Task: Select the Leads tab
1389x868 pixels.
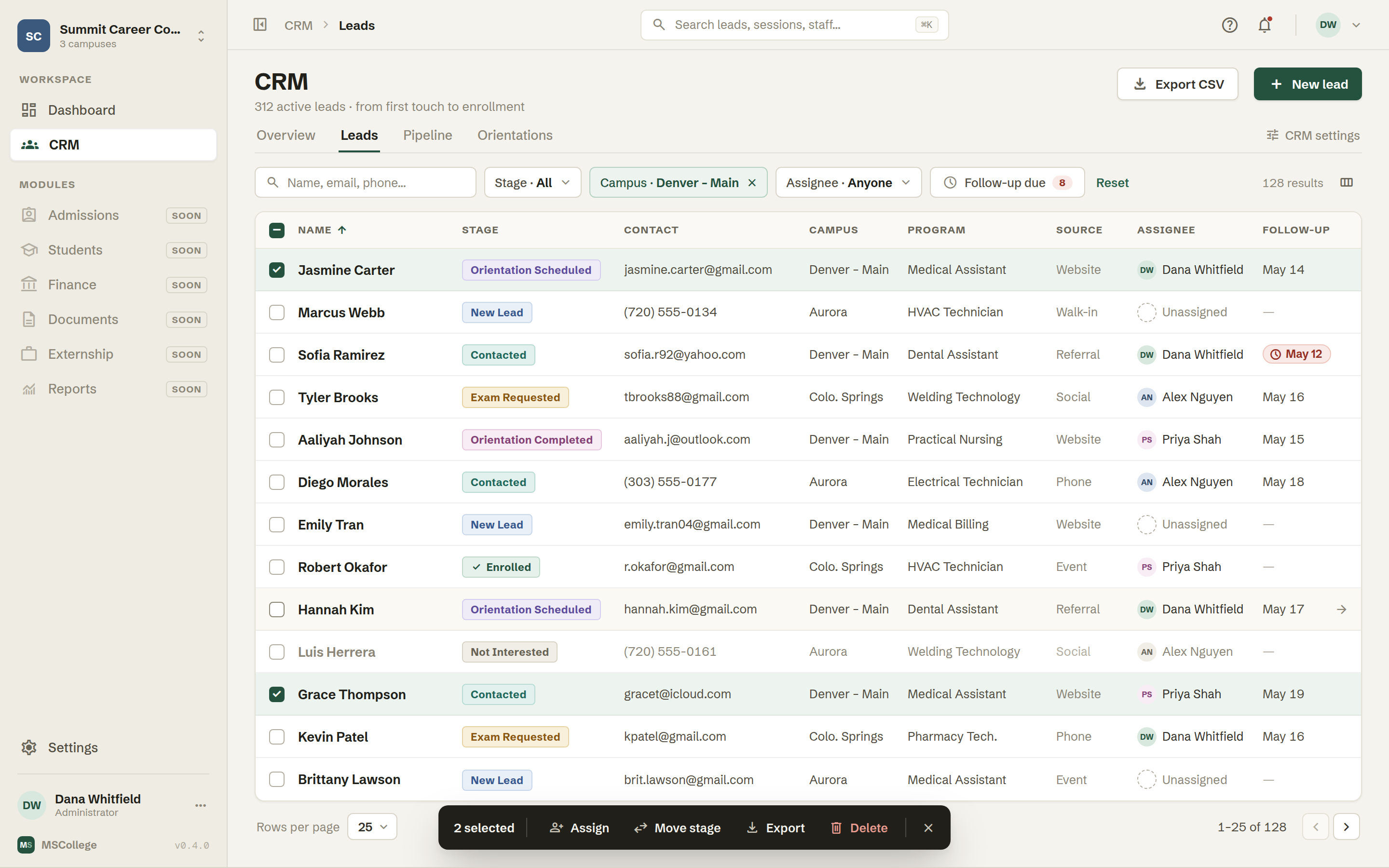Action: pos(359,135)
